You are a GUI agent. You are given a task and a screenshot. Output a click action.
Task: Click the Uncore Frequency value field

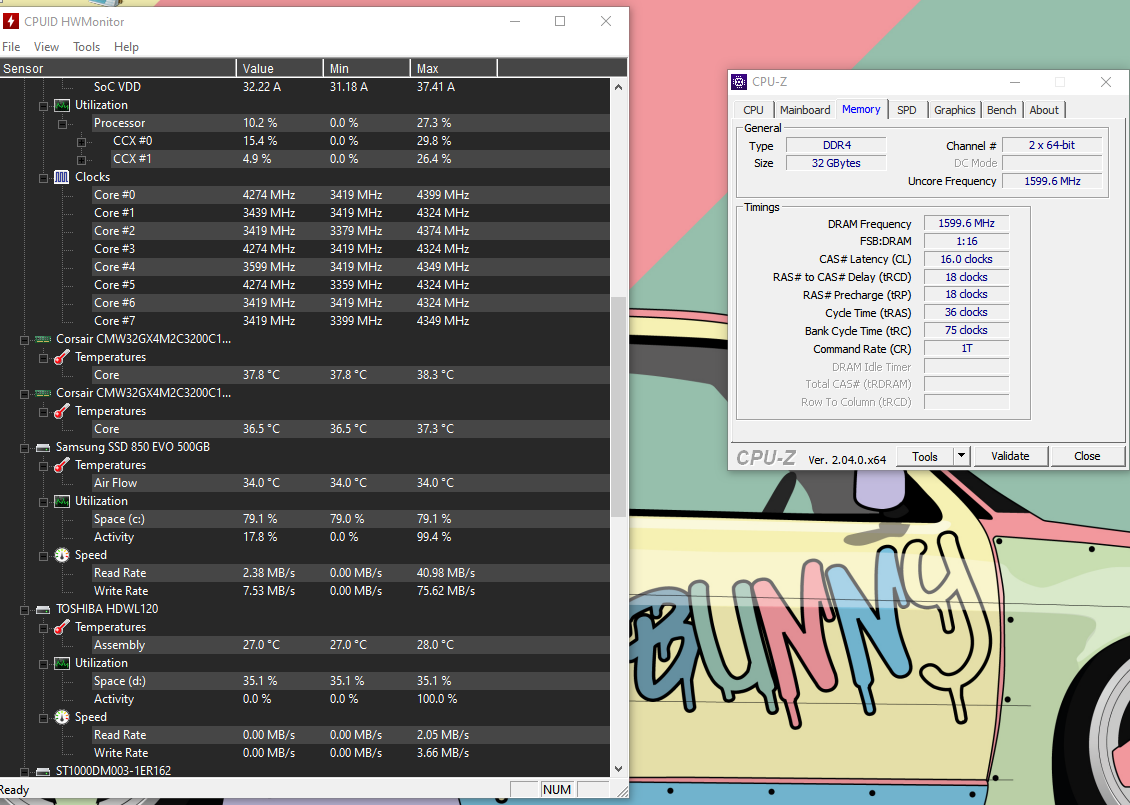tap(1052, 181)
